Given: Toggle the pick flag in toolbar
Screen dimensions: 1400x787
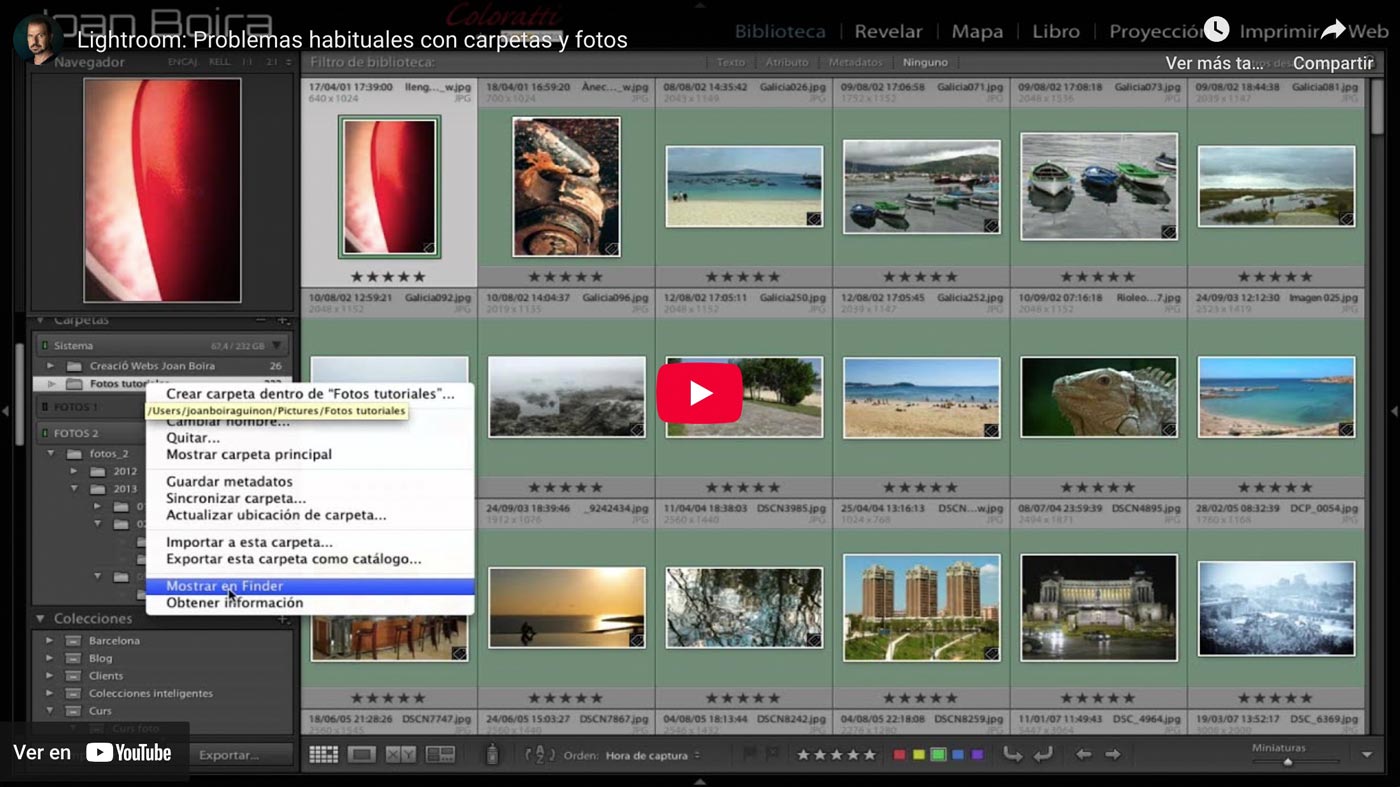Looking at the screenshot, I should coord(750,755).
